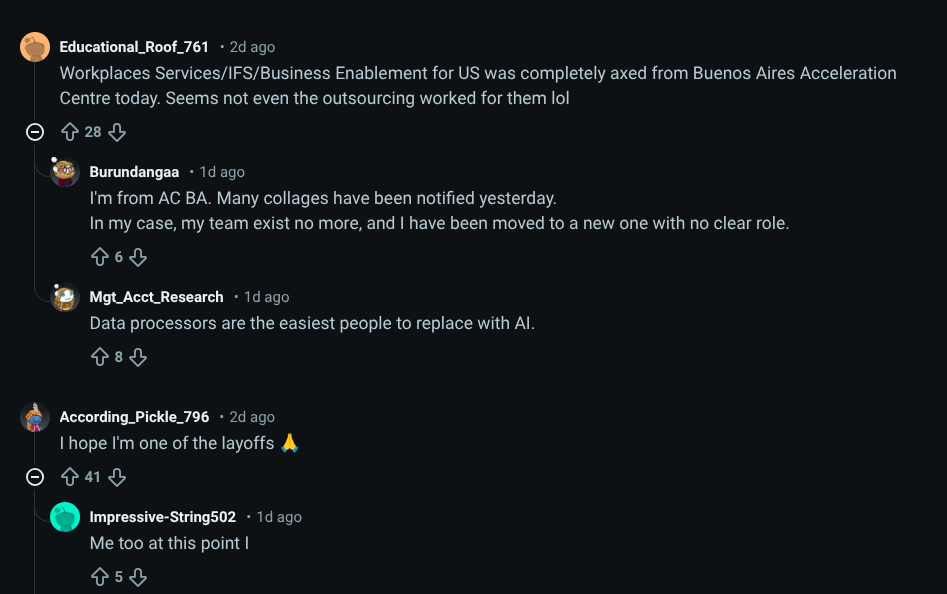Downvote Impressive-String502's reply
The height and width of the screenshot is (594, 947).
[138, 577]
